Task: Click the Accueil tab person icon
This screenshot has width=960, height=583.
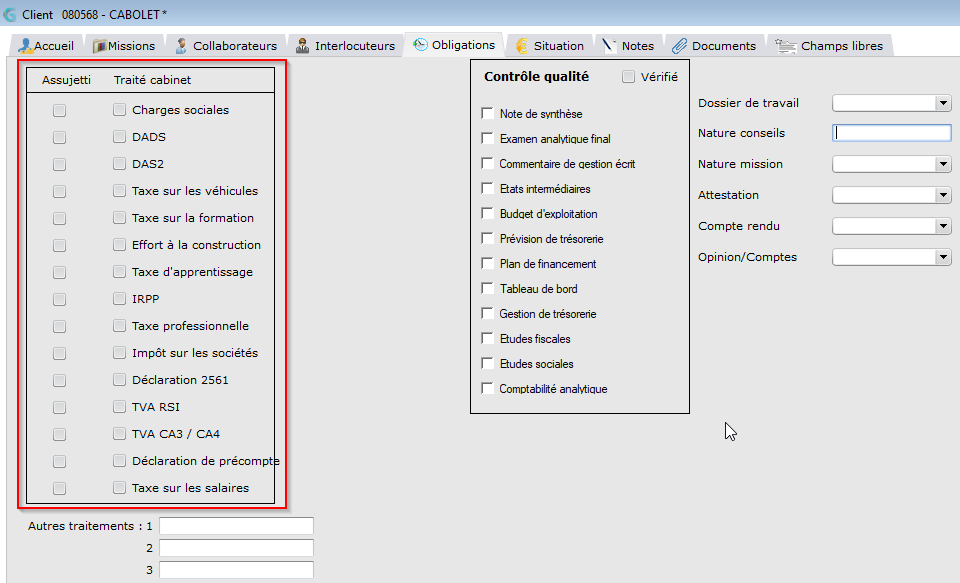Action: [26, 46]
